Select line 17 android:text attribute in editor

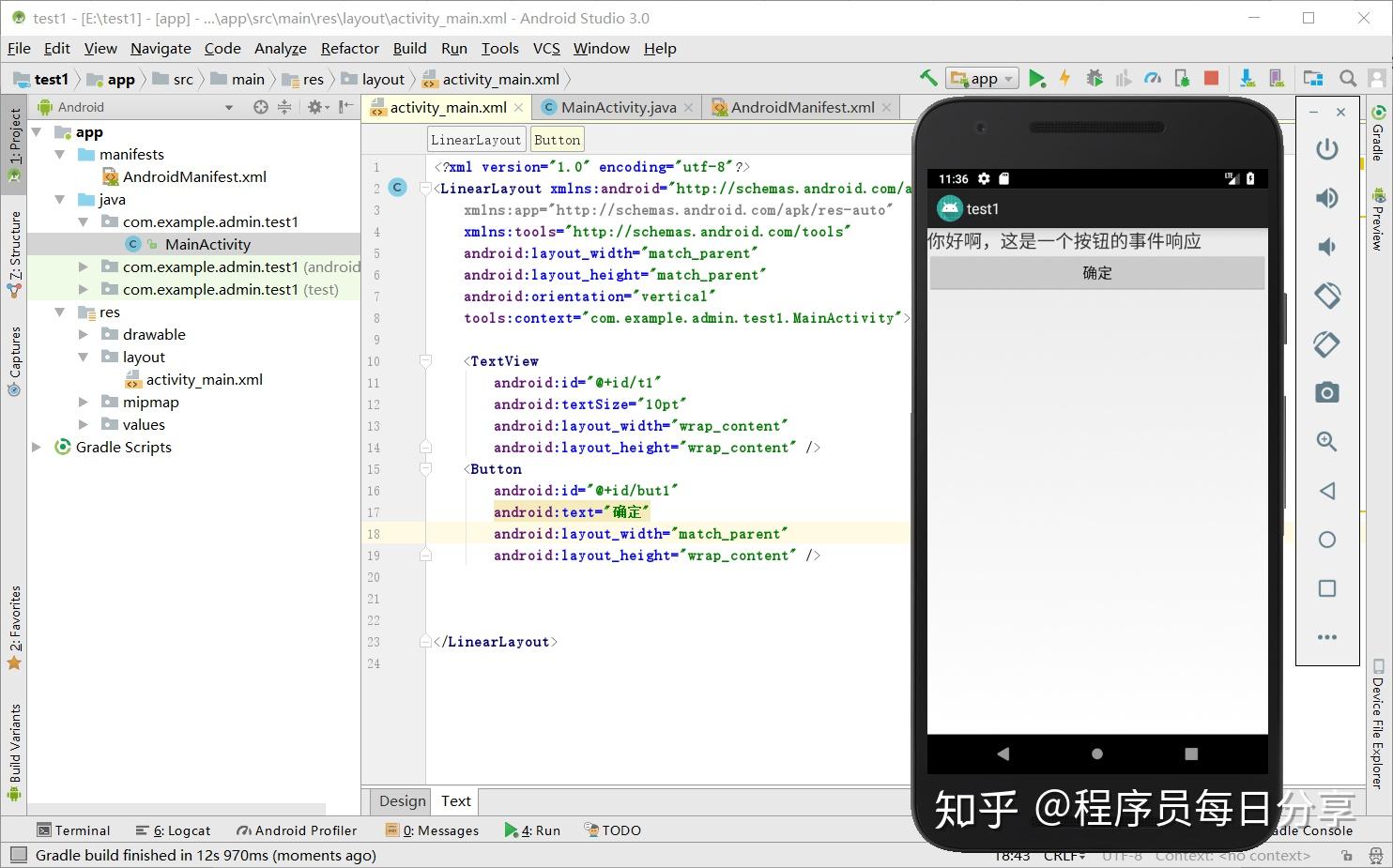pyautogui.click(x=571, y=511)
